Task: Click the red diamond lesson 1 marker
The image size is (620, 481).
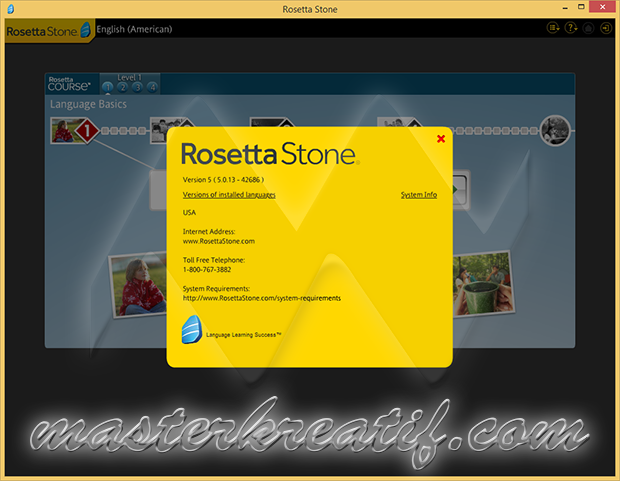Action: 87,131
